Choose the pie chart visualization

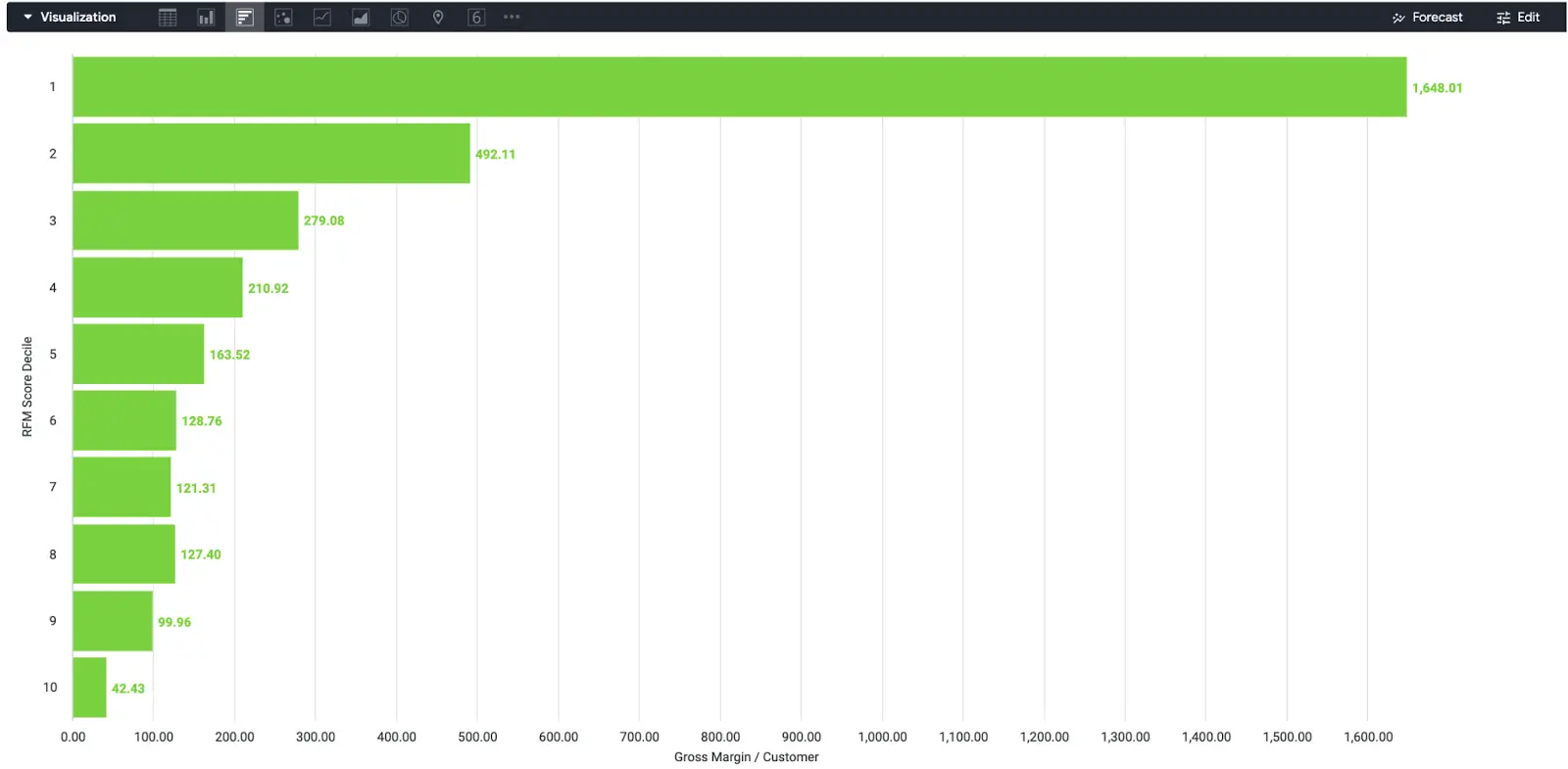[400, 18]
